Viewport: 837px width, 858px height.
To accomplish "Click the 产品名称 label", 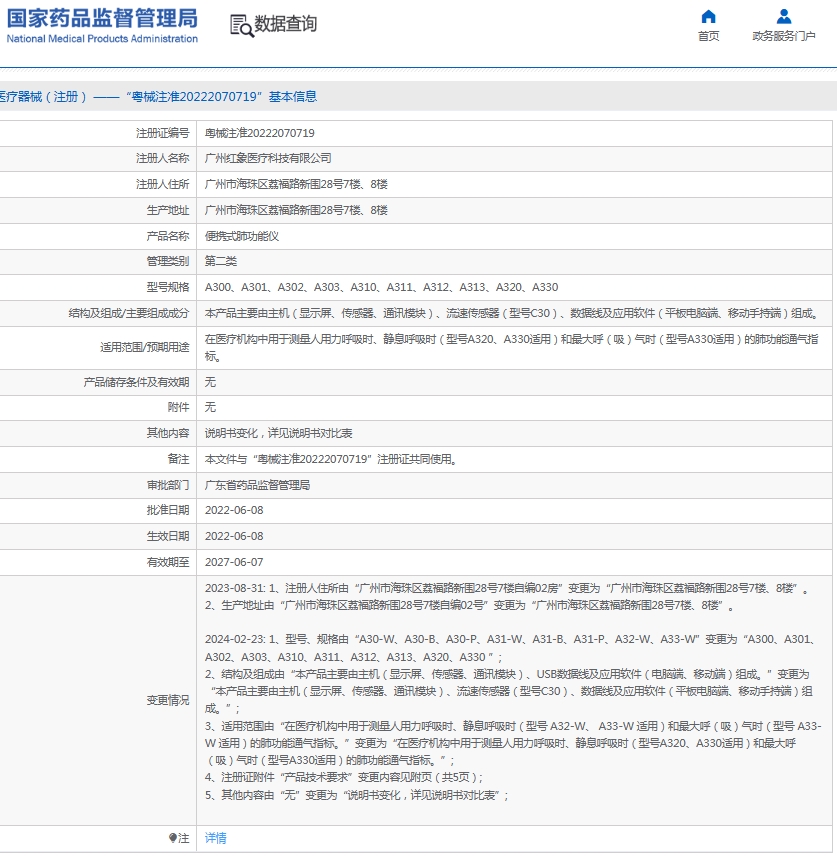I will [x=167, y=236].
